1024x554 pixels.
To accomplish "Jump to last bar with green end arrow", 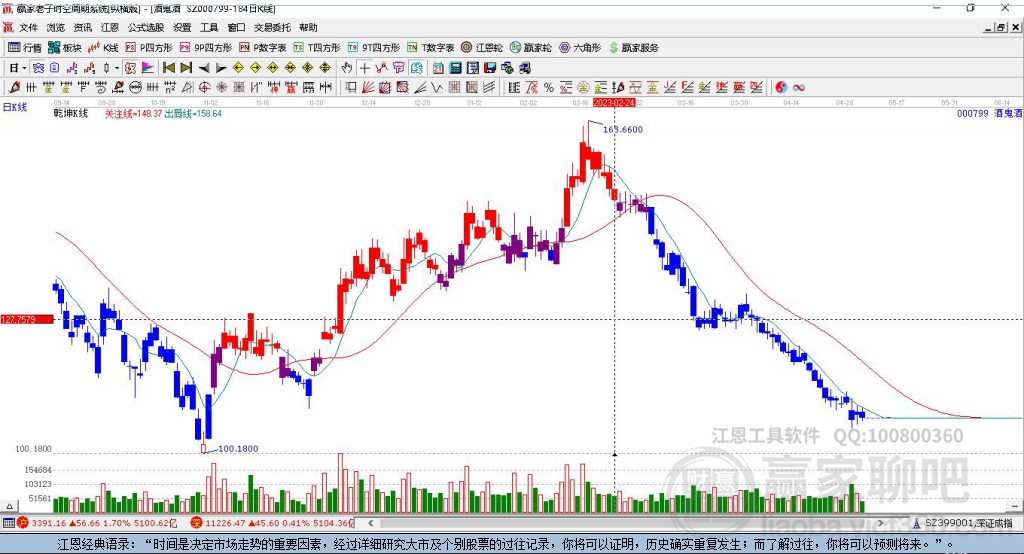I will pos(186,68).
